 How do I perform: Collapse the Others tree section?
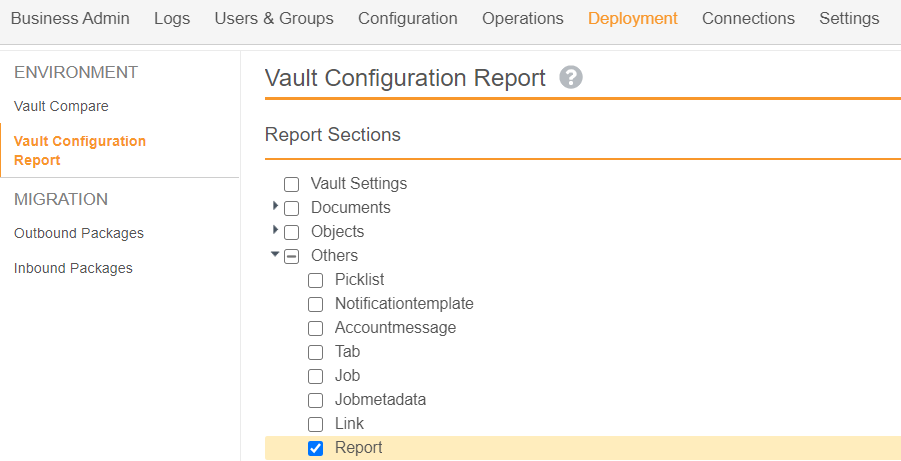[x=275, y=255]
